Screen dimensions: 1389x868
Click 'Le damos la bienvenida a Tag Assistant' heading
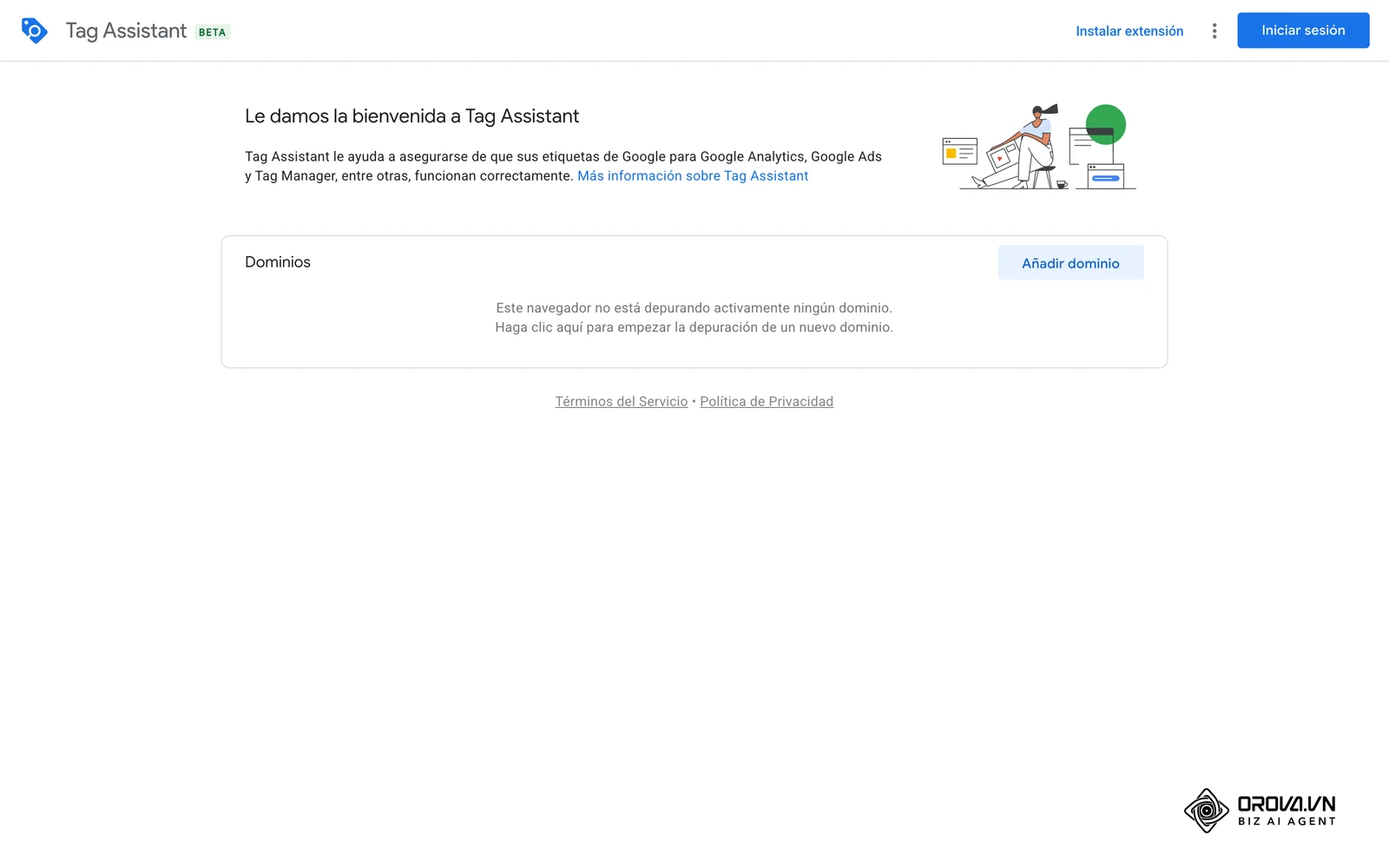(411, 116)
